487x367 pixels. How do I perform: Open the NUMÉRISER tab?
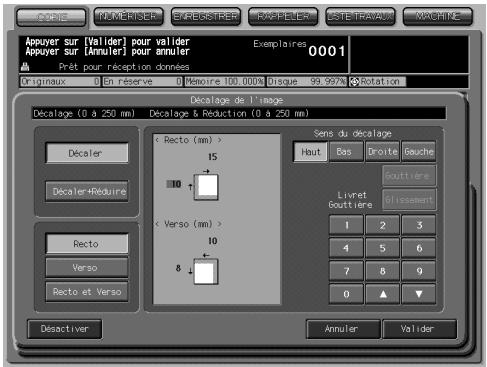[128, 16]
